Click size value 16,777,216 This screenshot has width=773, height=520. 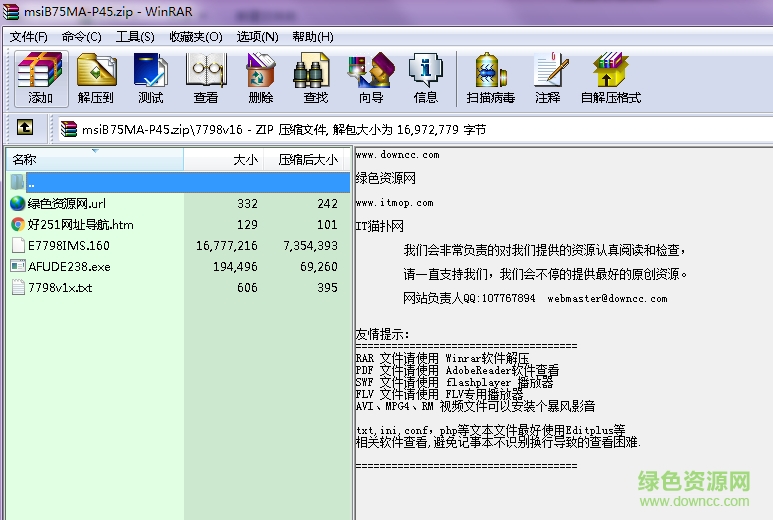point(227,245)
